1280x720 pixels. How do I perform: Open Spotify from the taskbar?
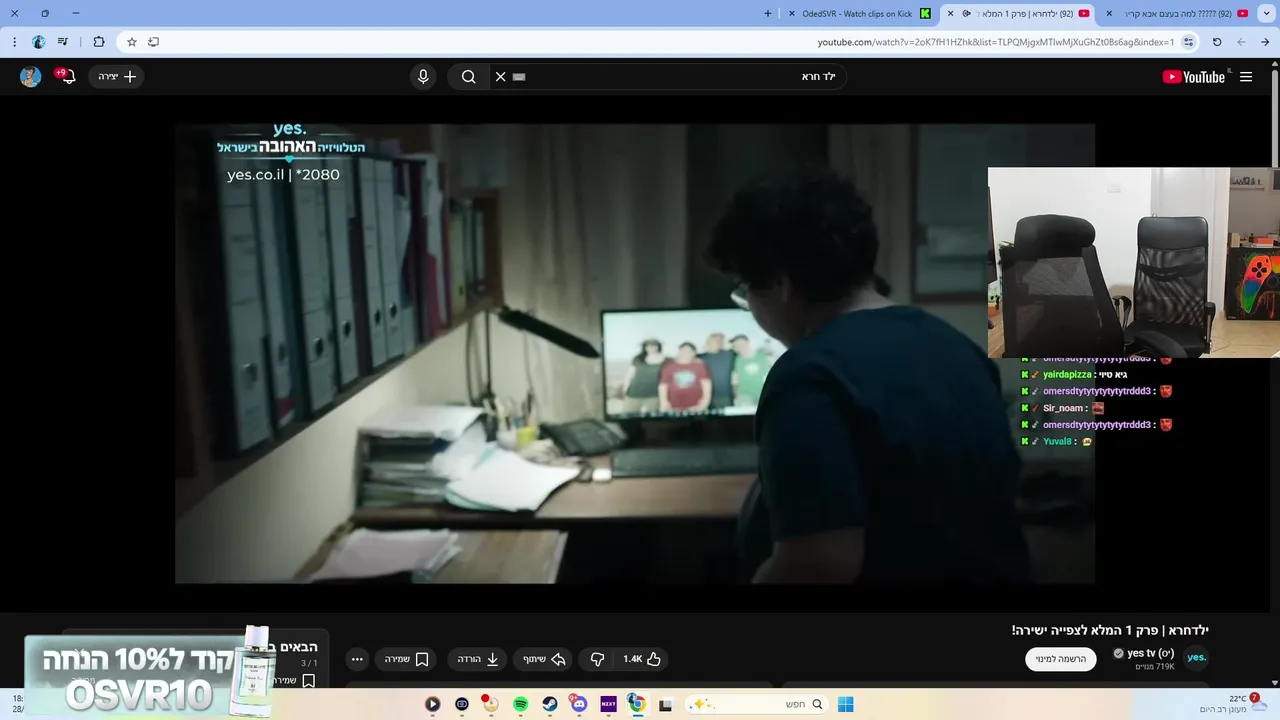[x=520, y=704]
